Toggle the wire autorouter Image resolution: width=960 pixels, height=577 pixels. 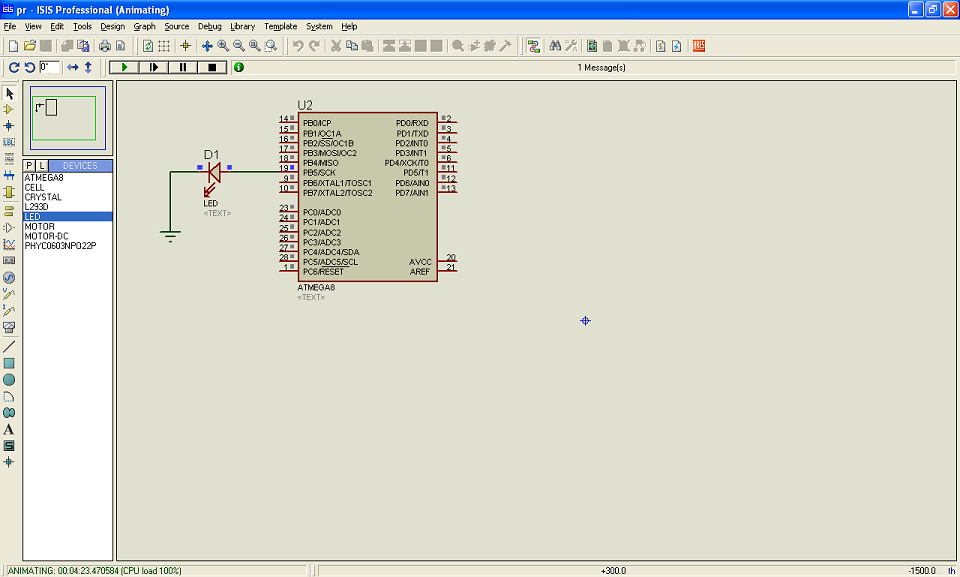click(x=533, y=46)
